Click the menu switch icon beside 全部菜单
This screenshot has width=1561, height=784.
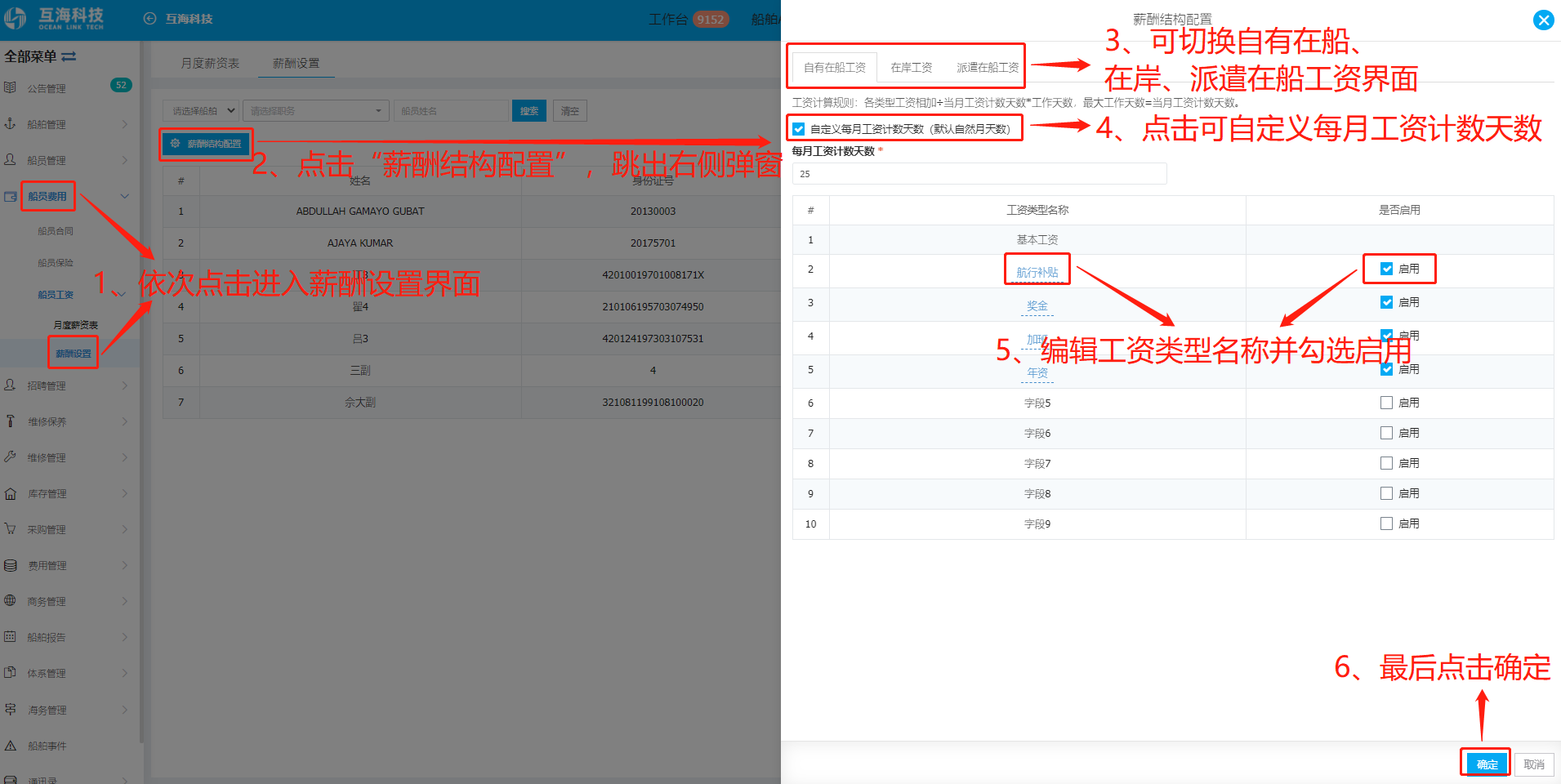pyautogui.click(x=69, y=56)
